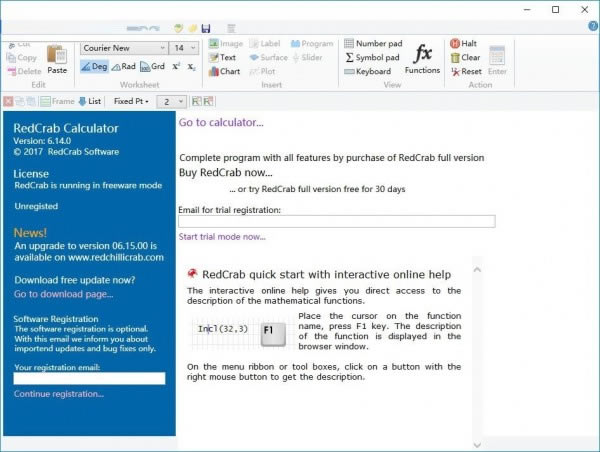600x452 pixels.
Task: Show the Symbol pad
Action: click(x=371, y=58)
